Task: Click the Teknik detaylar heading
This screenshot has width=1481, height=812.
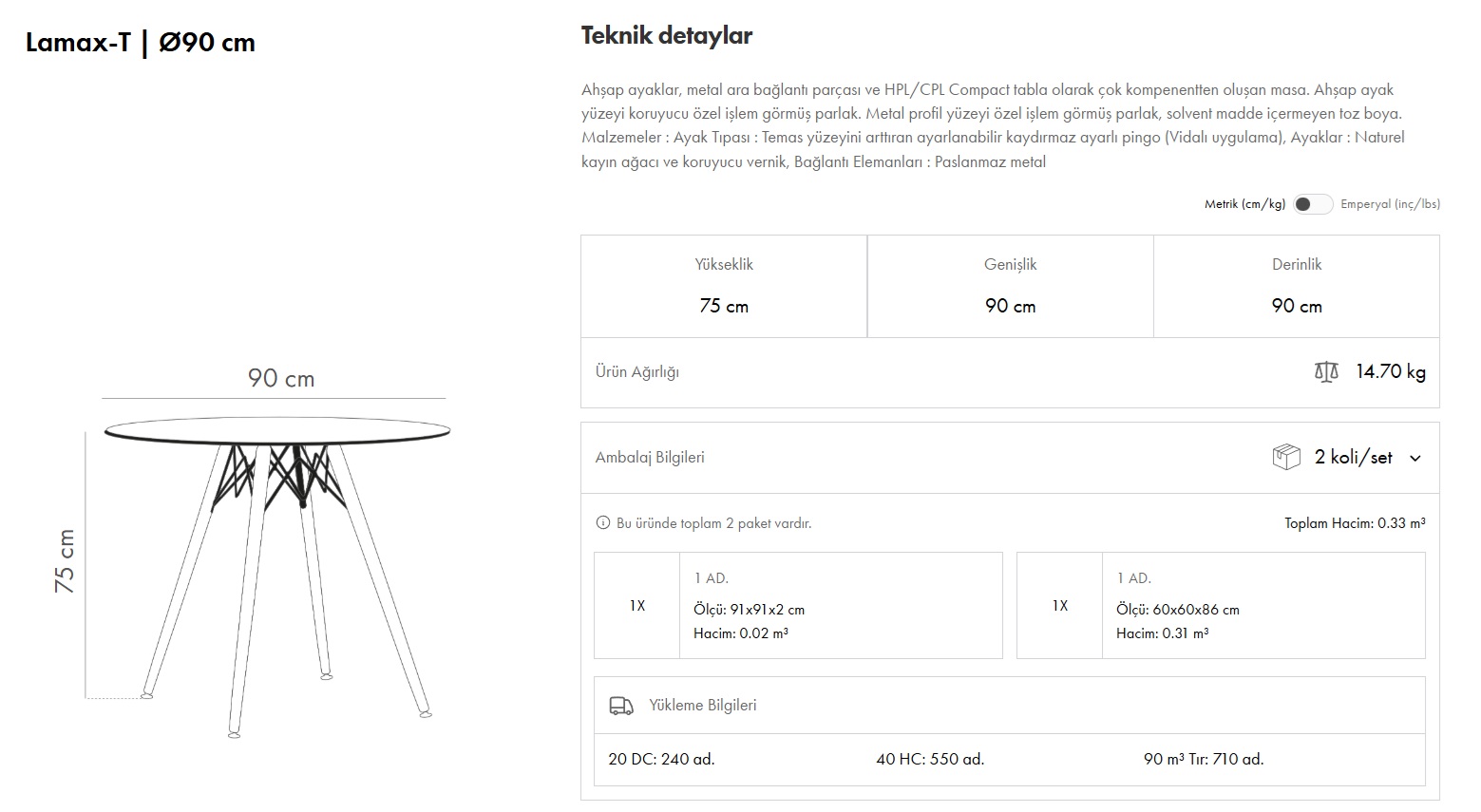Action: pos(667,36)
